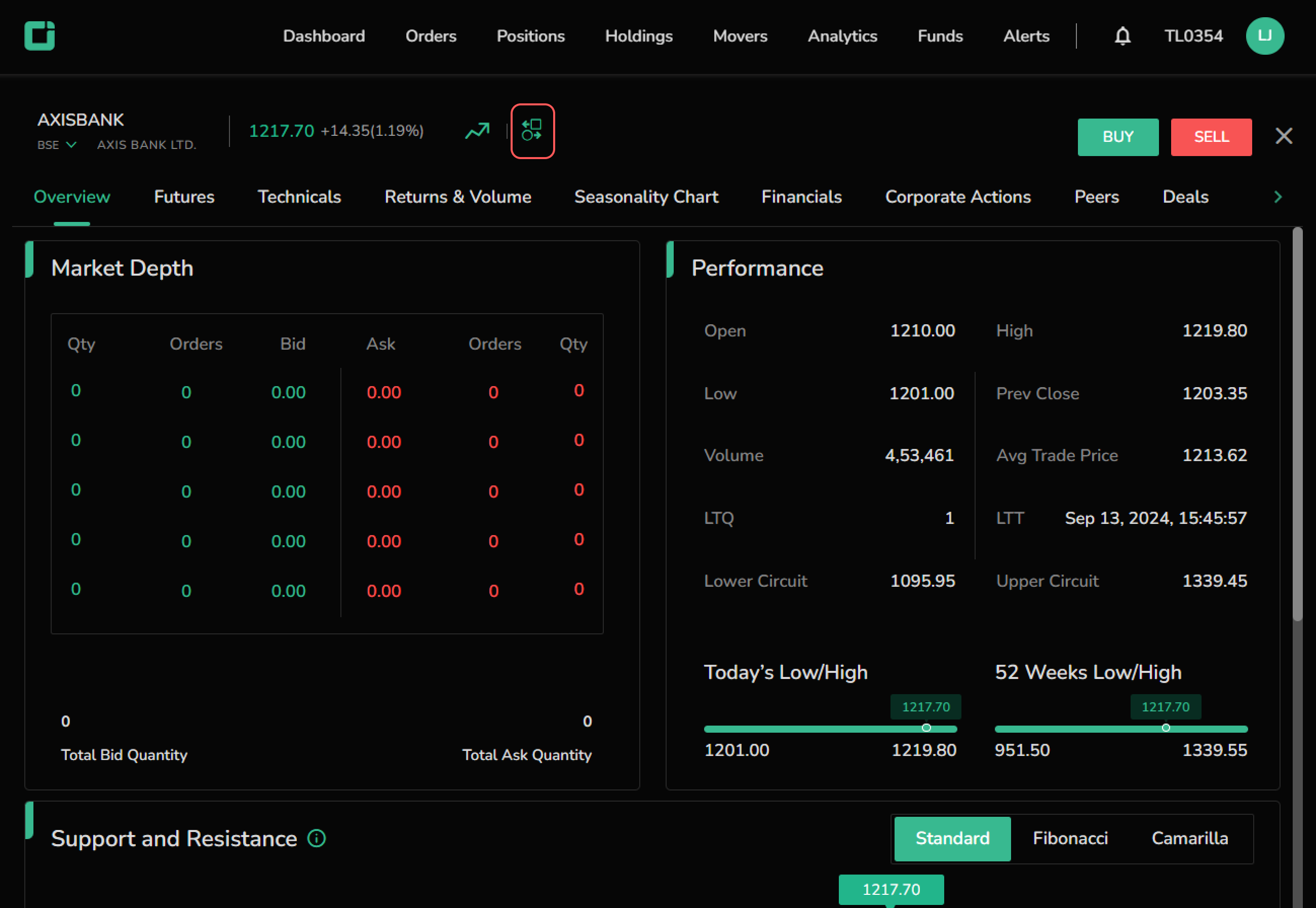
Task: Click Upper Circuit value 1339.45
Action: [x=1214, y=581]
